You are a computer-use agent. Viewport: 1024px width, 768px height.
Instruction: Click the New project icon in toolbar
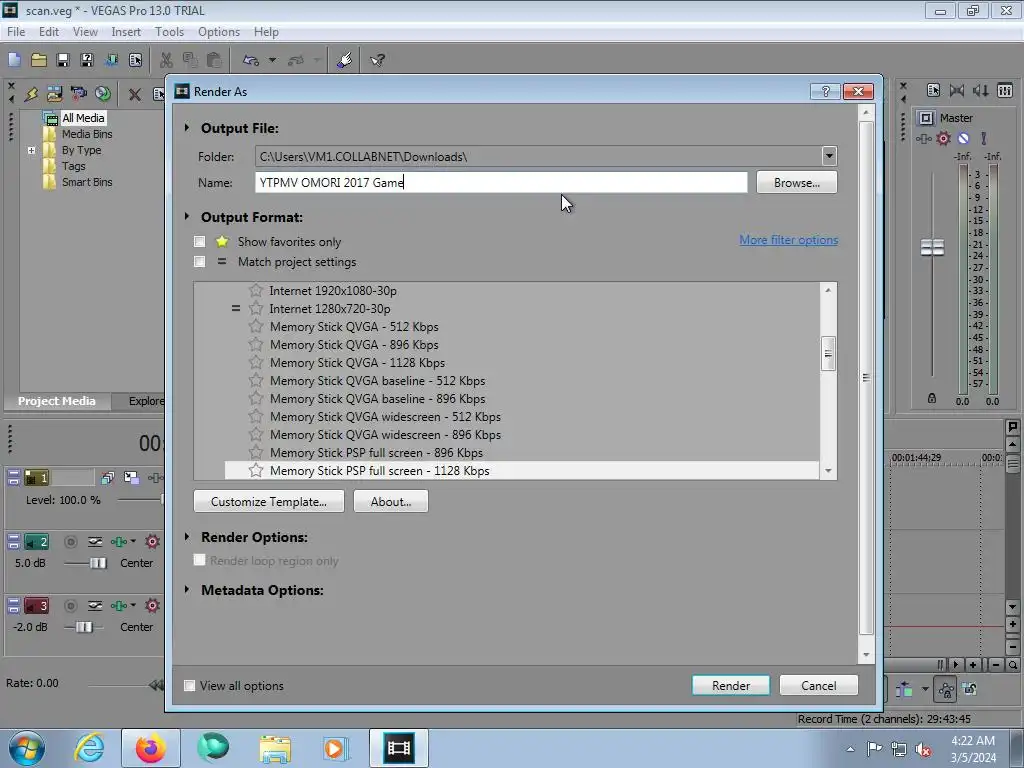point(14,60)
